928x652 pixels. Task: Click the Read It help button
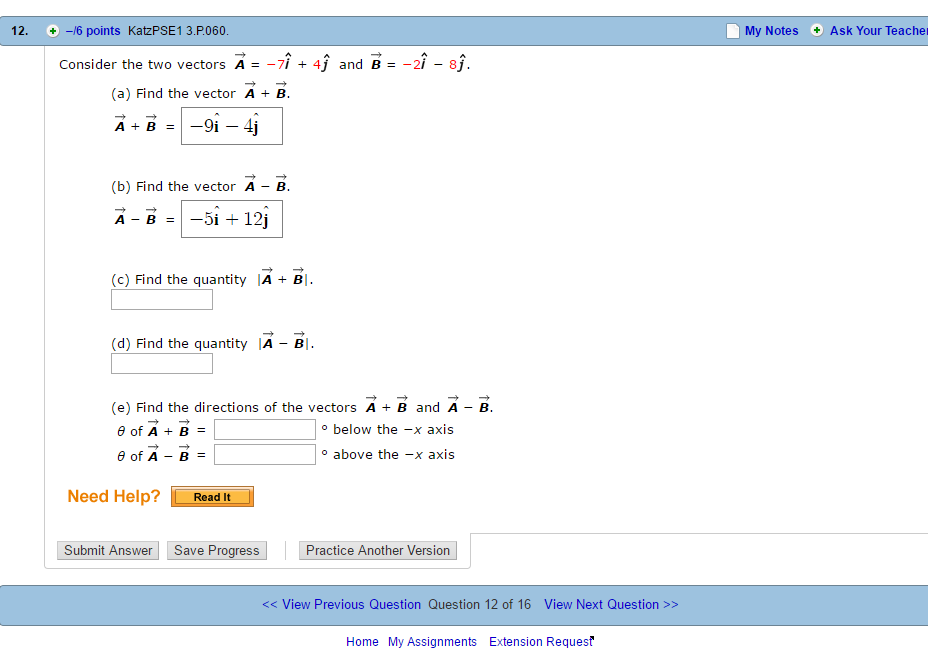click(212, 496)
